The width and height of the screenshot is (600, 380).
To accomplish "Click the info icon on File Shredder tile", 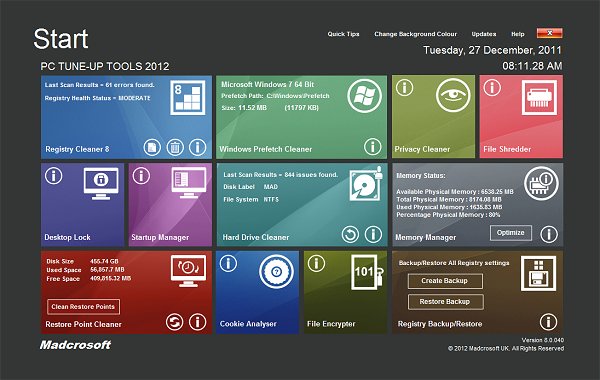I will 492,88.
